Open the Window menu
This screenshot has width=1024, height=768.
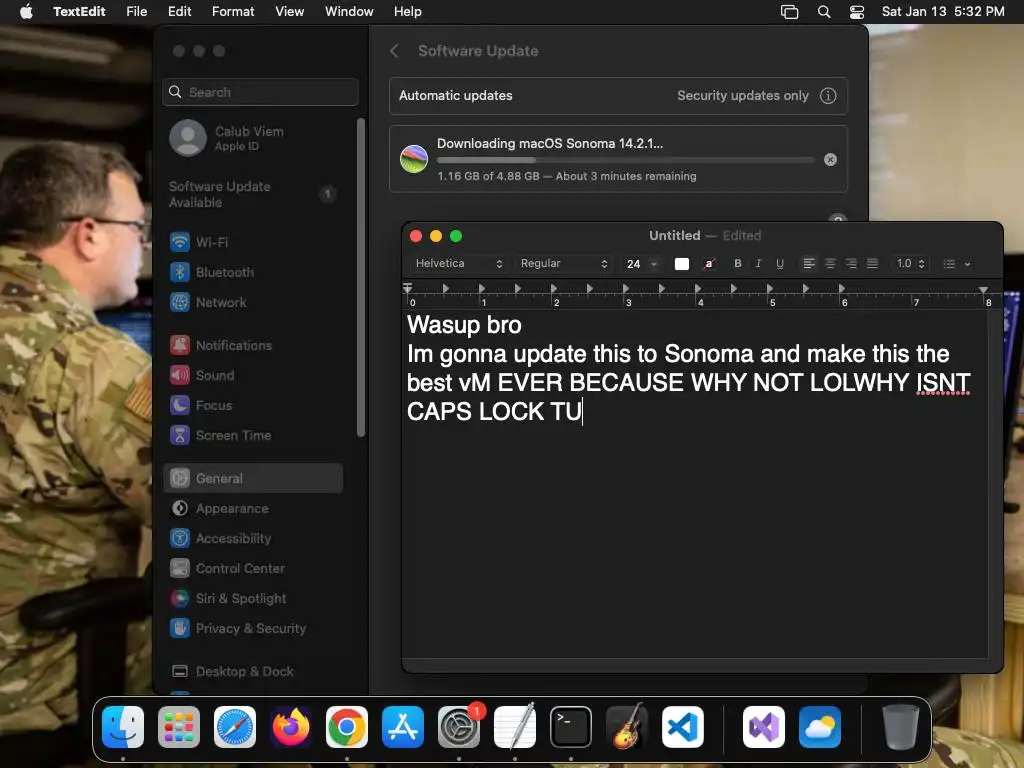(349, 11)
